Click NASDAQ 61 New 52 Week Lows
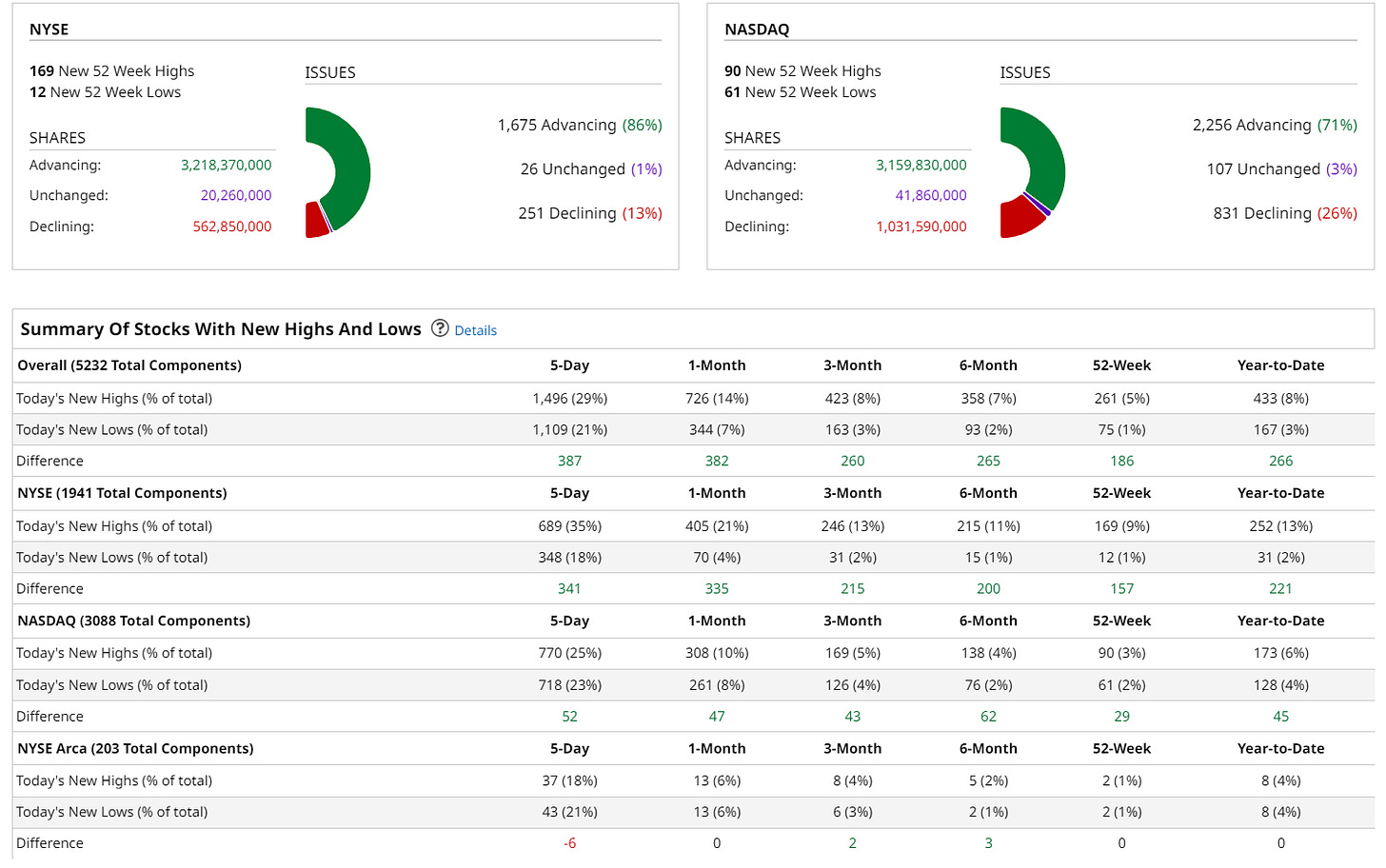The height and width of the screenshot is (868, 1386). pos(800,92)
